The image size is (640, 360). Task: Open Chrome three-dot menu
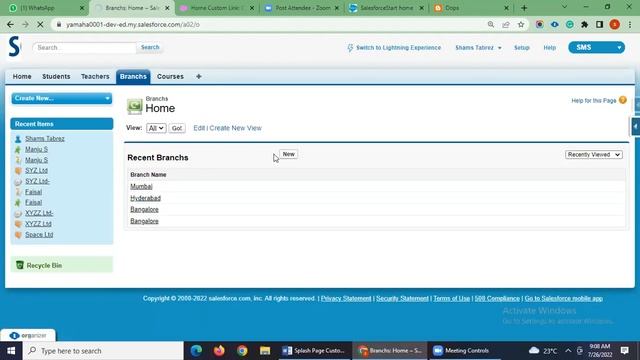click(x=630, y=24)
